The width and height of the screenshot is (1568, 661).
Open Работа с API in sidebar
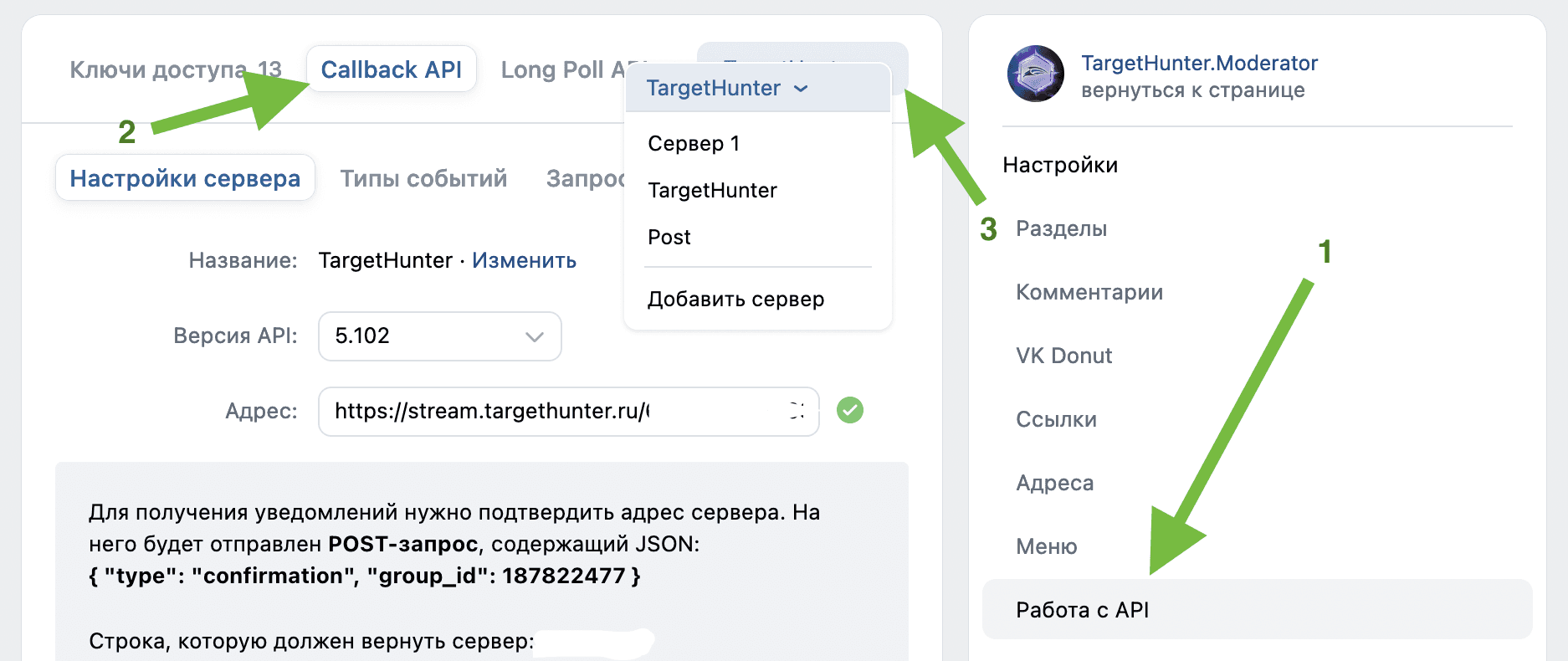tap(1082, 610)
